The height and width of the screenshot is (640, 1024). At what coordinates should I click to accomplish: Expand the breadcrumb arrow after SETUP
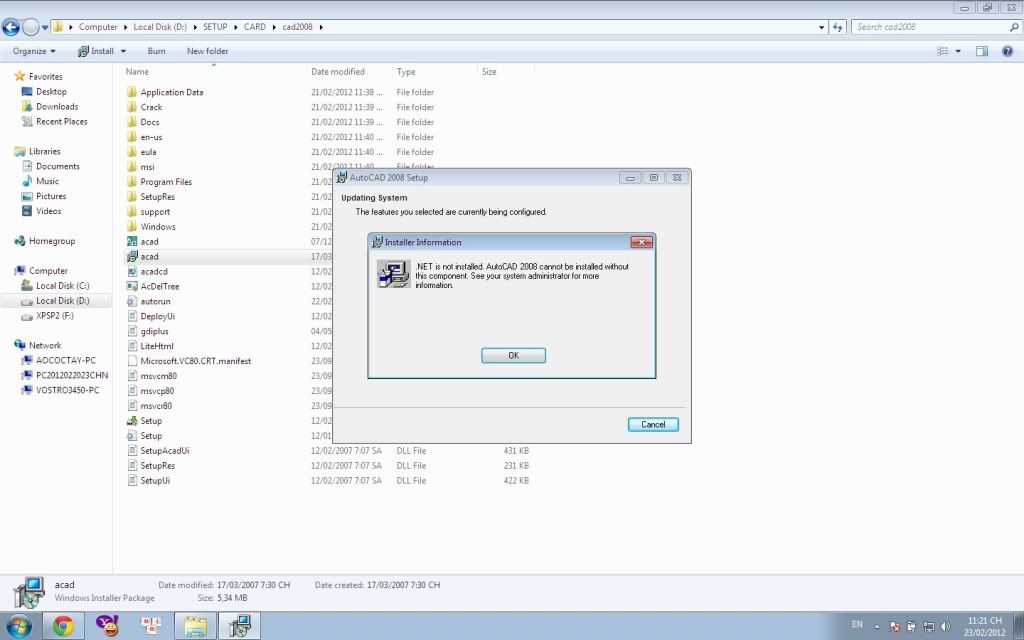point(235,27)
